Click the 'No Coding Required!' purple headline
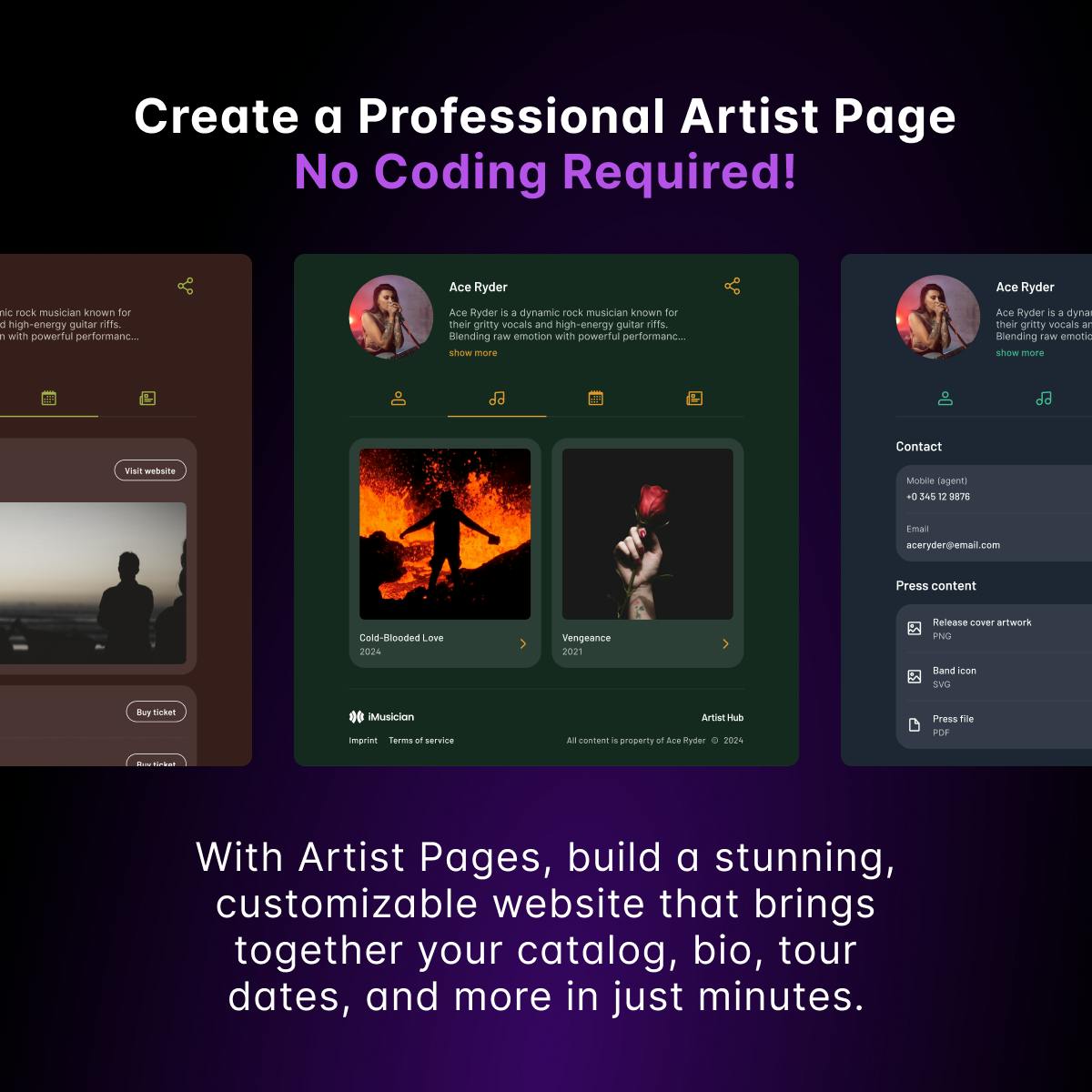Viewport: 1092px width, 1092px height. click(545, 171)
